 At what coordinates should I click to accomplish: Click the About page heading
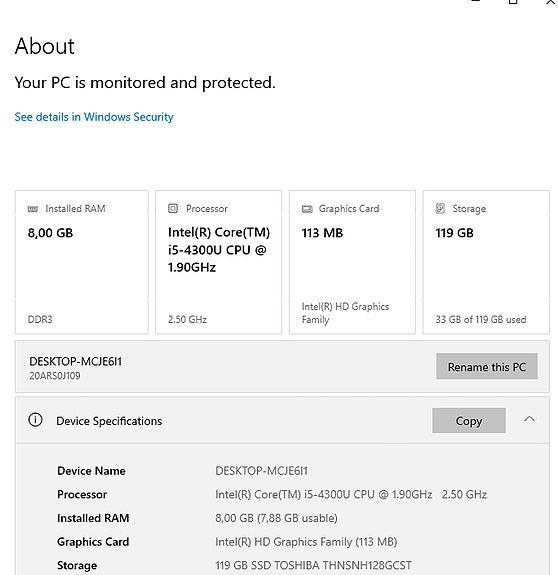tap(45, 46)
